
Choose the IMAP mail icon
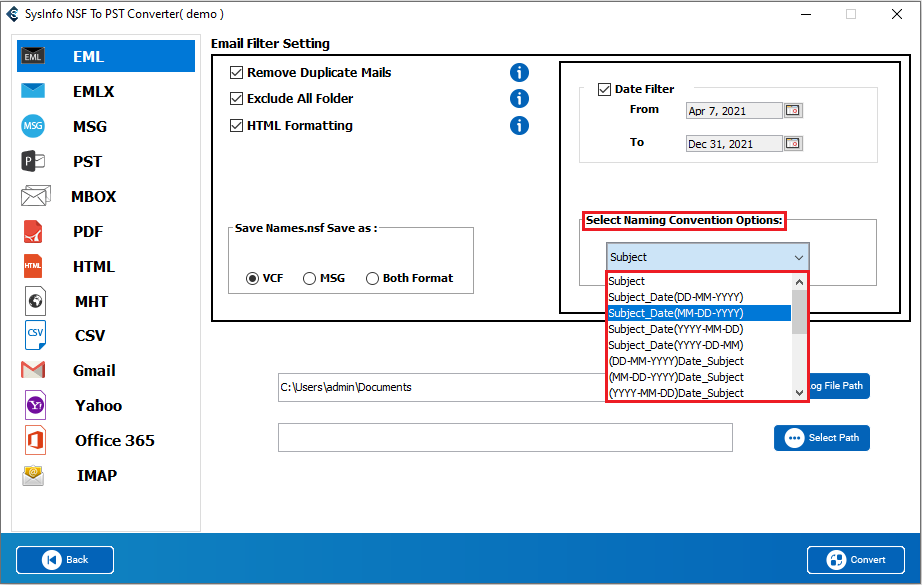click(x=33, y=475)
